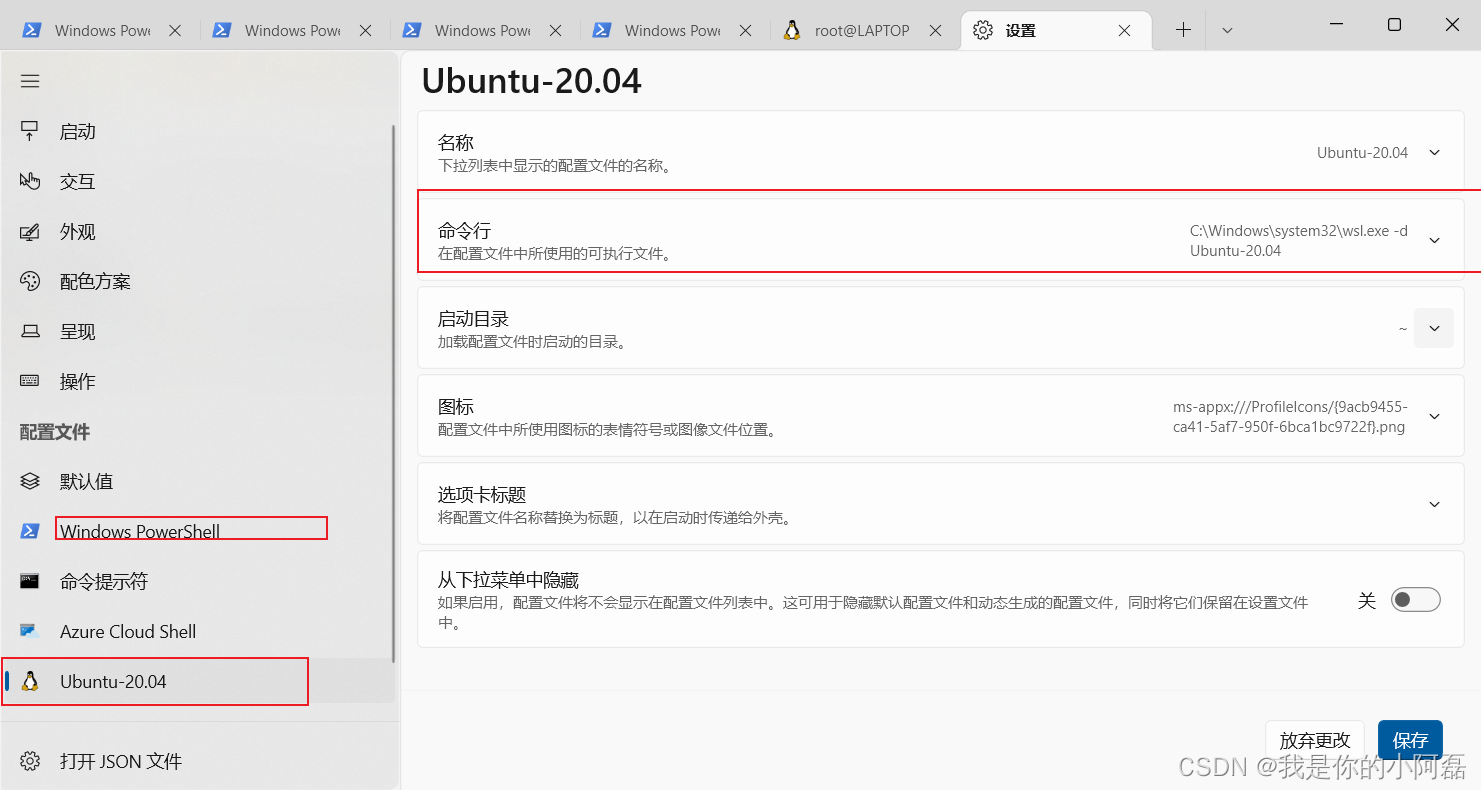This screenshot has width=1481, height=790.
Task: Expand the 名称 setting chevron
Action: coord(1434,153)
